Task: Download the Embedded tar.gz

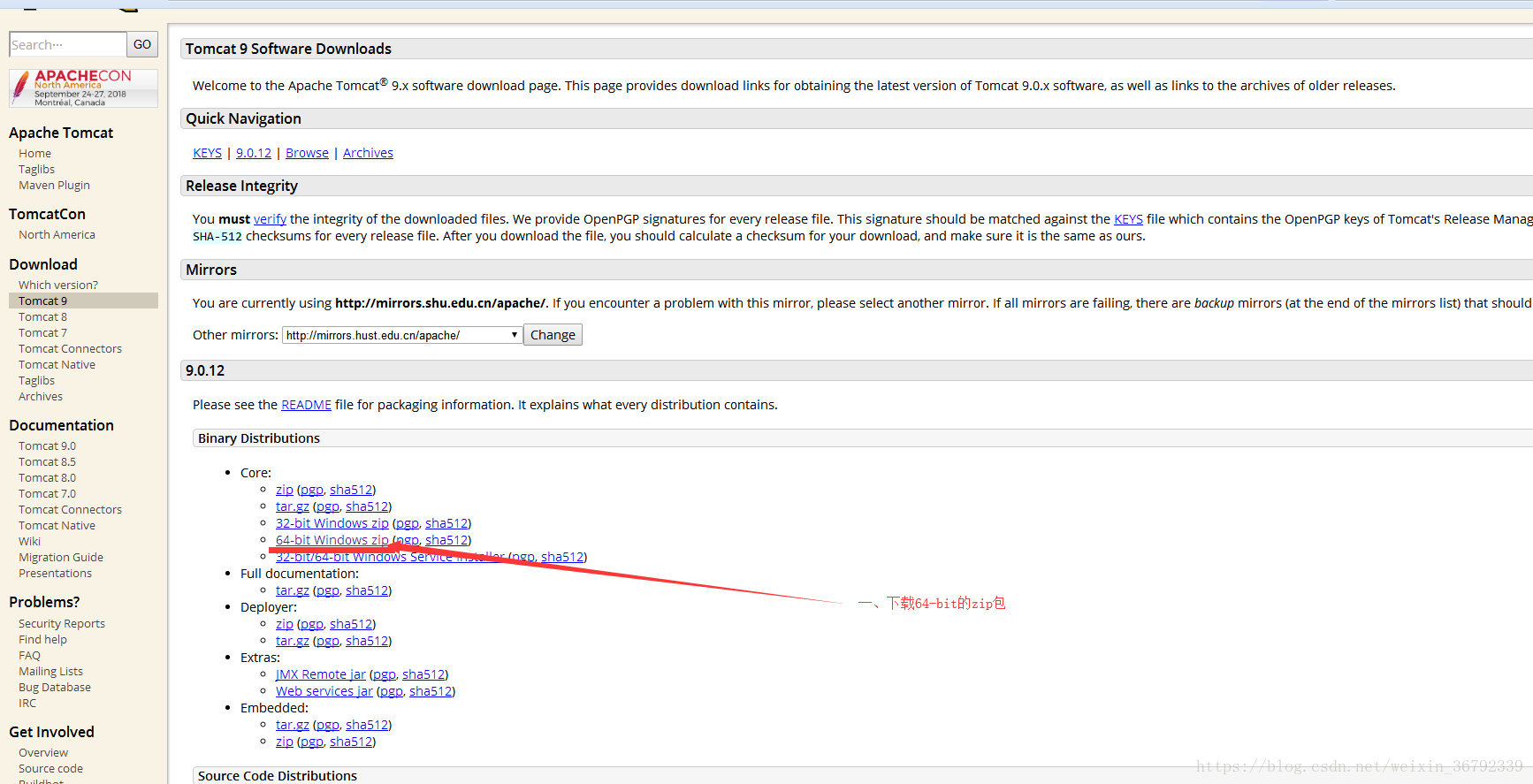Action: pos(292,725)
